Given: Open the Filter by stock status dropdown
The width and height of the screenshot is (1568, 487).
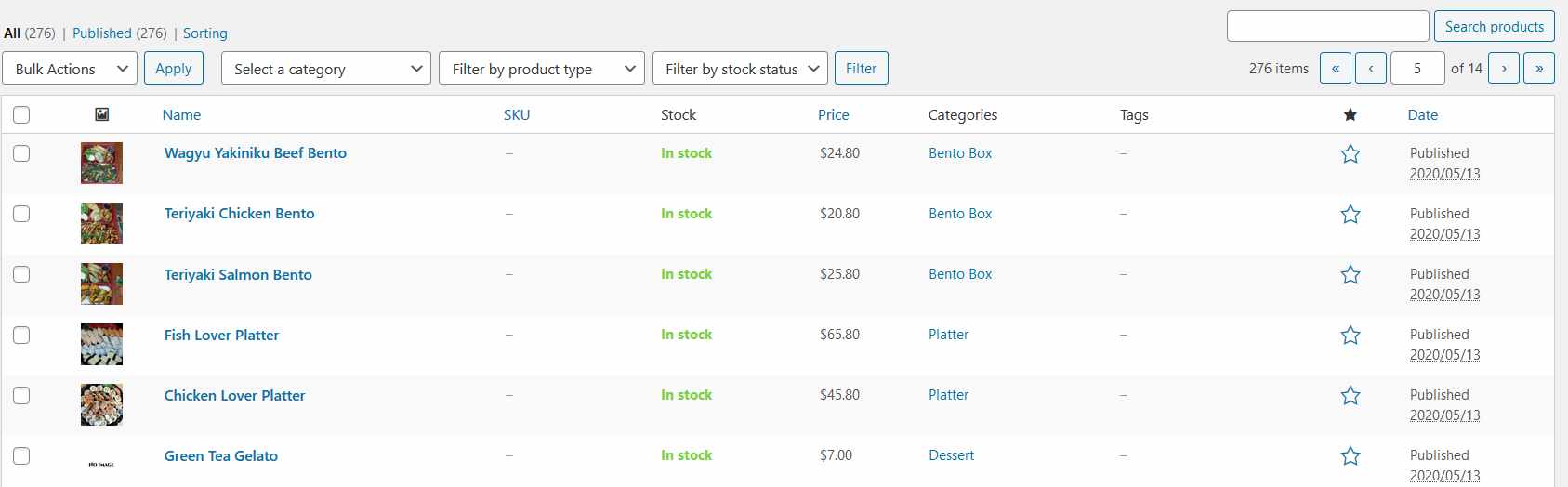Looking at the screenshot, I should click(x=740, y=69).
